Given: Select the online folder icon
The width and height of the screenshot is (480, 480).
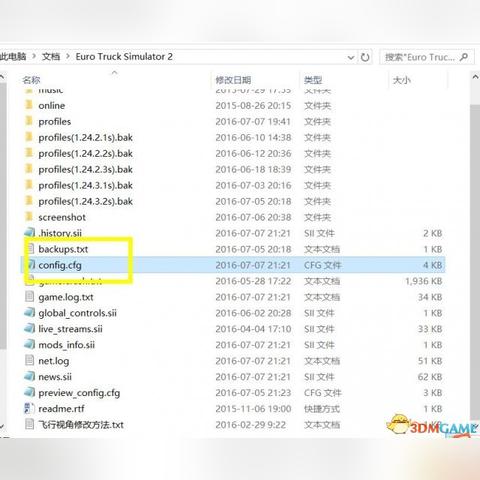Looking at the screenshot, I should 29,105.
